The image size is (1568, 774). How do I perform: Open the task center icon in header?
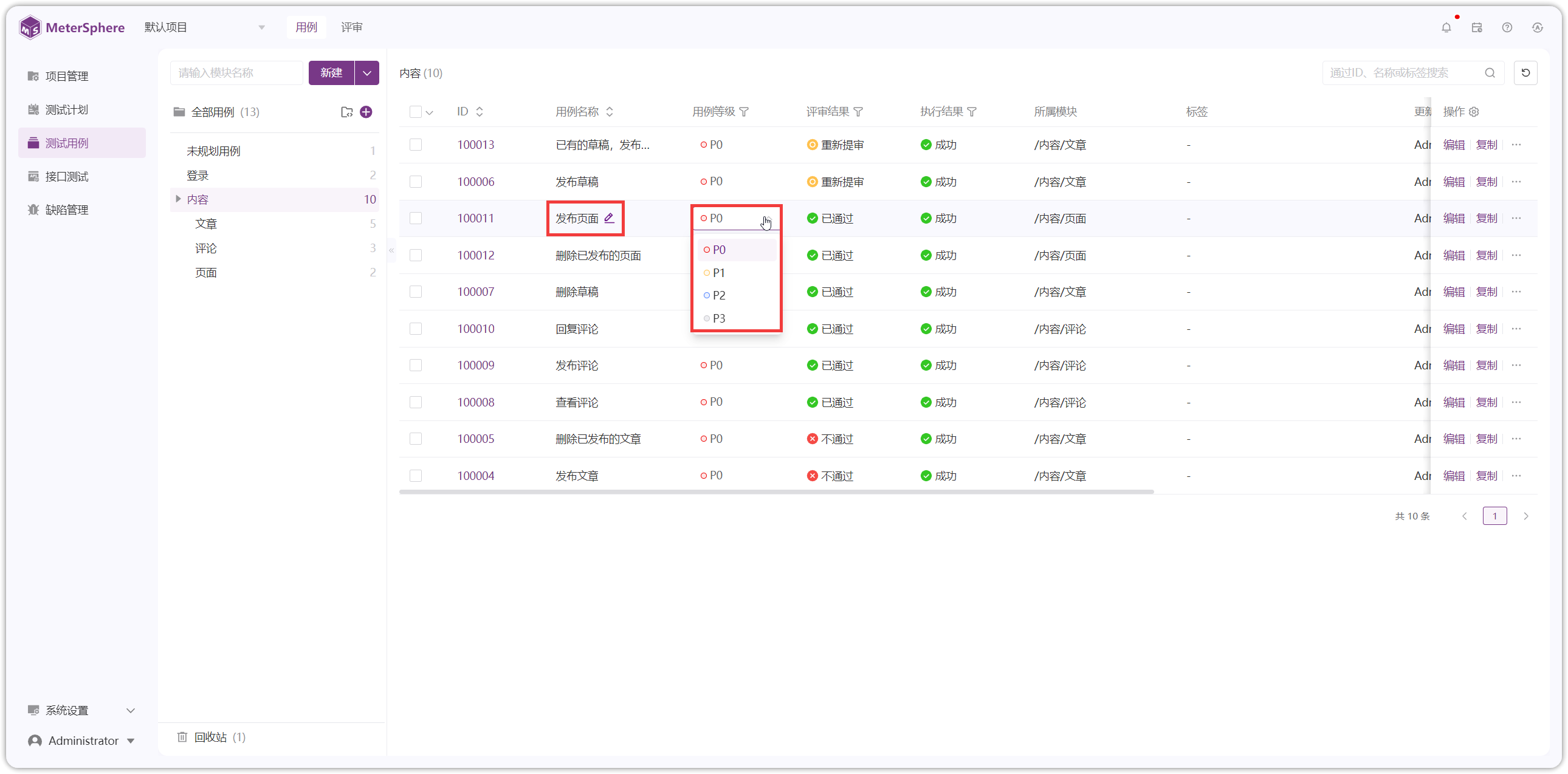click(1477, 27)
